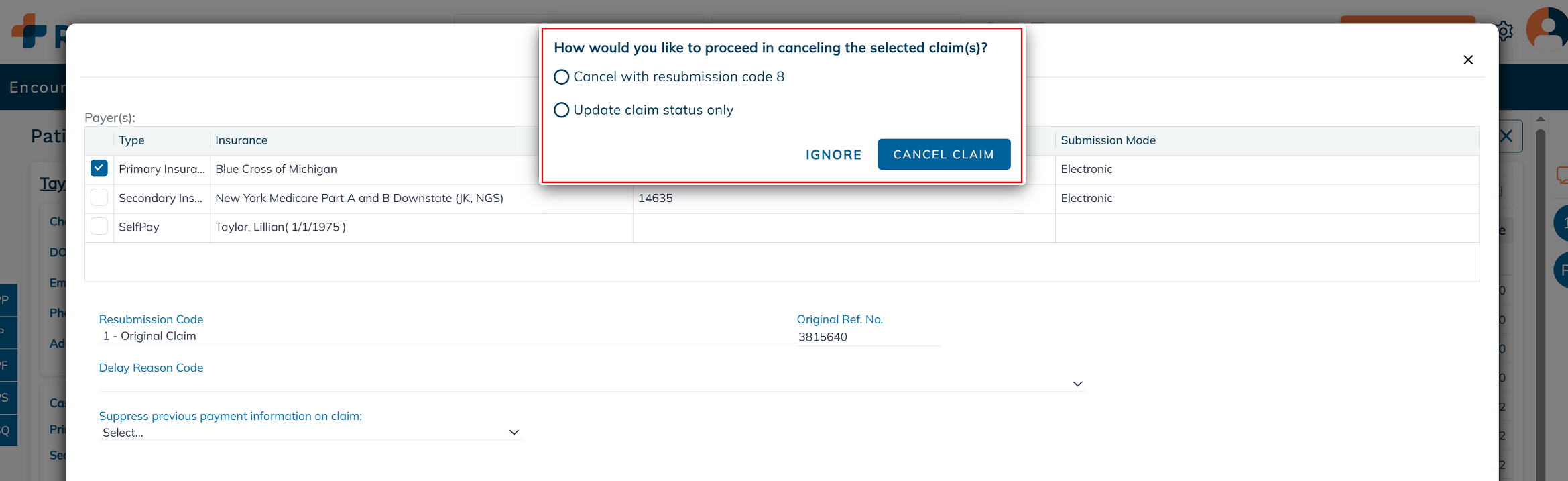Select the New York Medicare Part A and B row
This screenshot has height=481, width=1568.
359,198
